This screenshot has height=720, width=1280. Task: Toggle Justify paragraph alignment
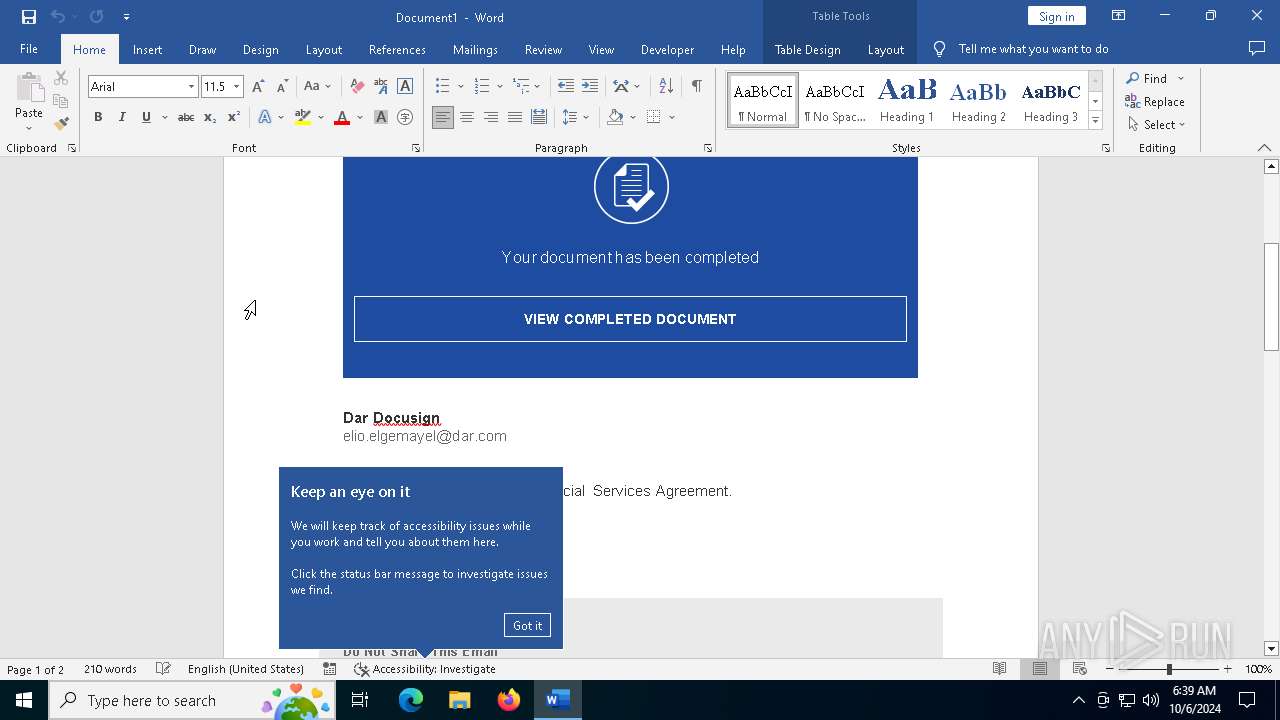(514, 117)
